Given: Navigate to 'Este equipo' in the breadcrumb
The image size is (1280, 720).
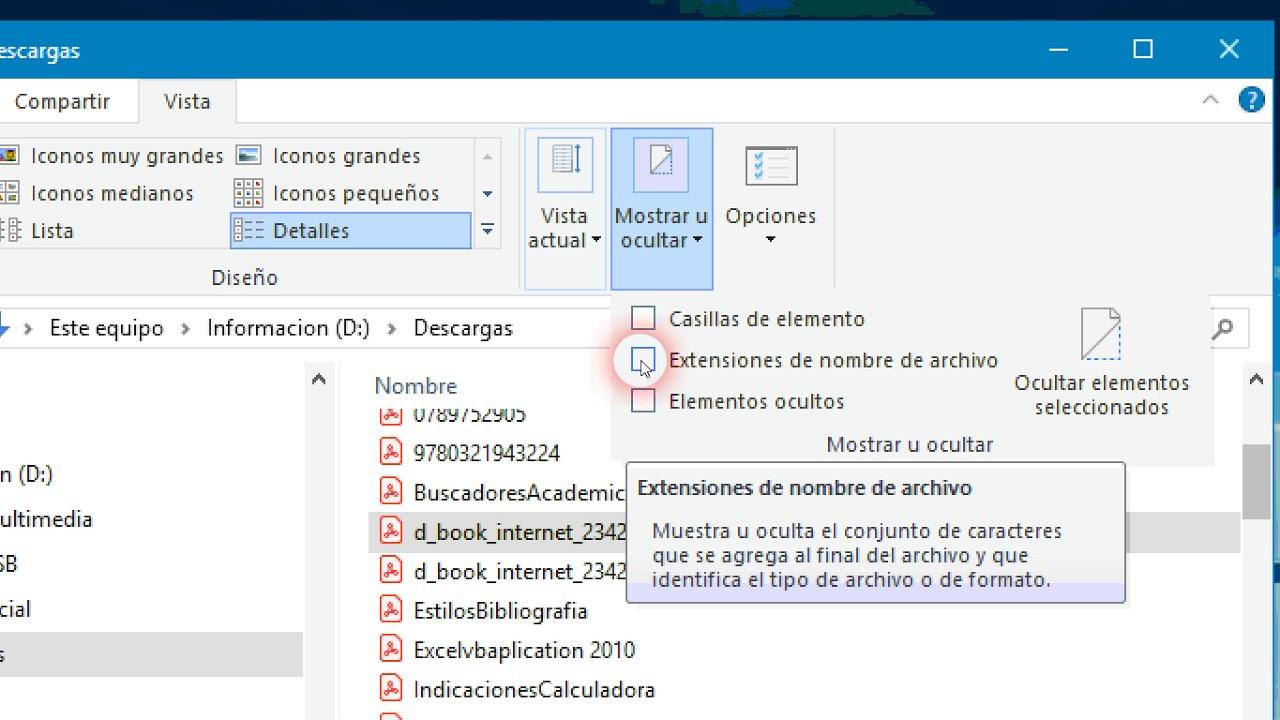Looking at the screenshot, I should 106,328.
